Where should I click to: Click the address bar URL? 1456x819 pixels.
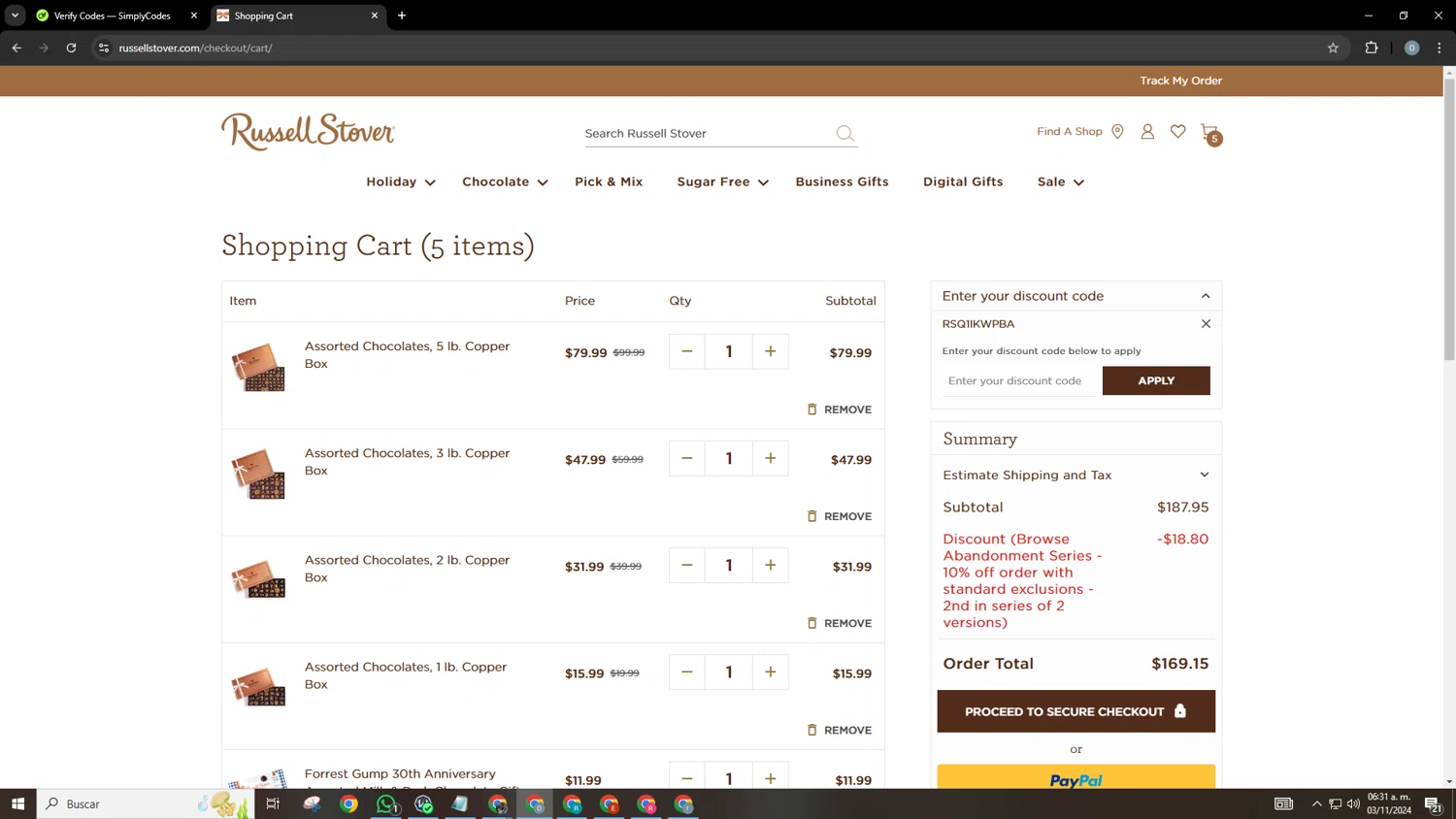pyautogui.click(x=195, y=48)
